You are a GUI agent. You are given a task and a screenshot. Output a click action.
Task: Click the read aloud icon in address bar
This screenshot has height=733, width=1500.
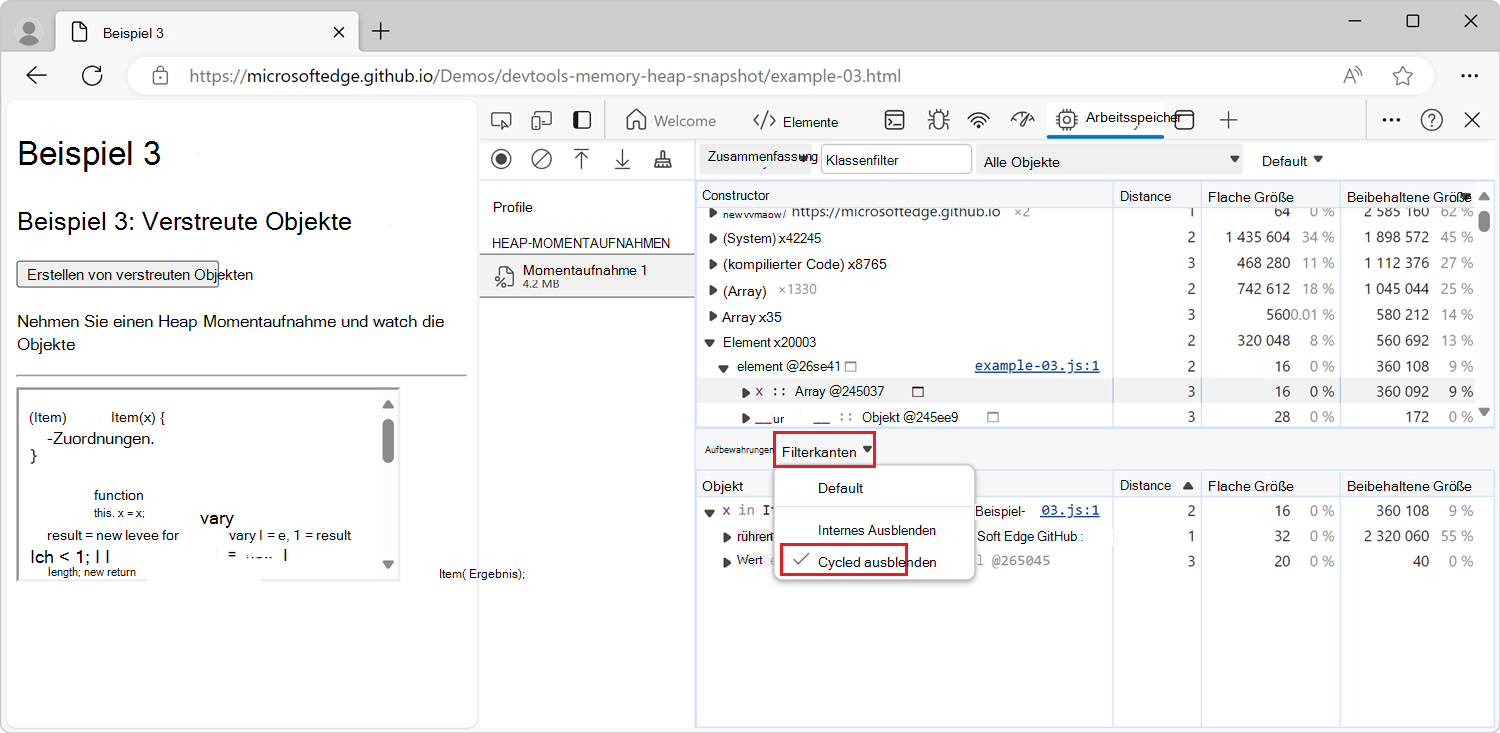[1353, 76]
